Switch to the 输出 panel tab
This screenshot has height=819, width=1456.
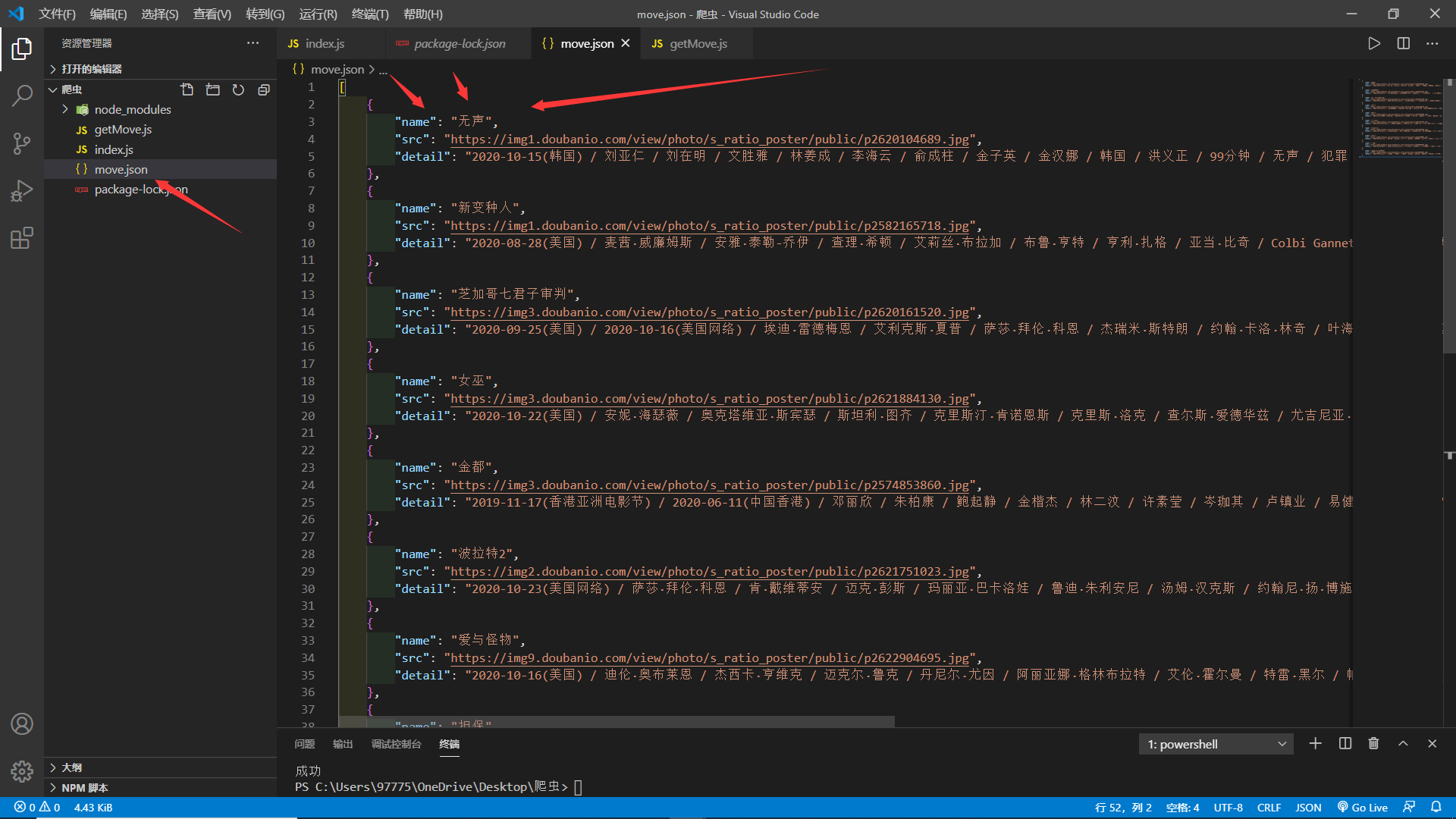(x=343, y=744)
